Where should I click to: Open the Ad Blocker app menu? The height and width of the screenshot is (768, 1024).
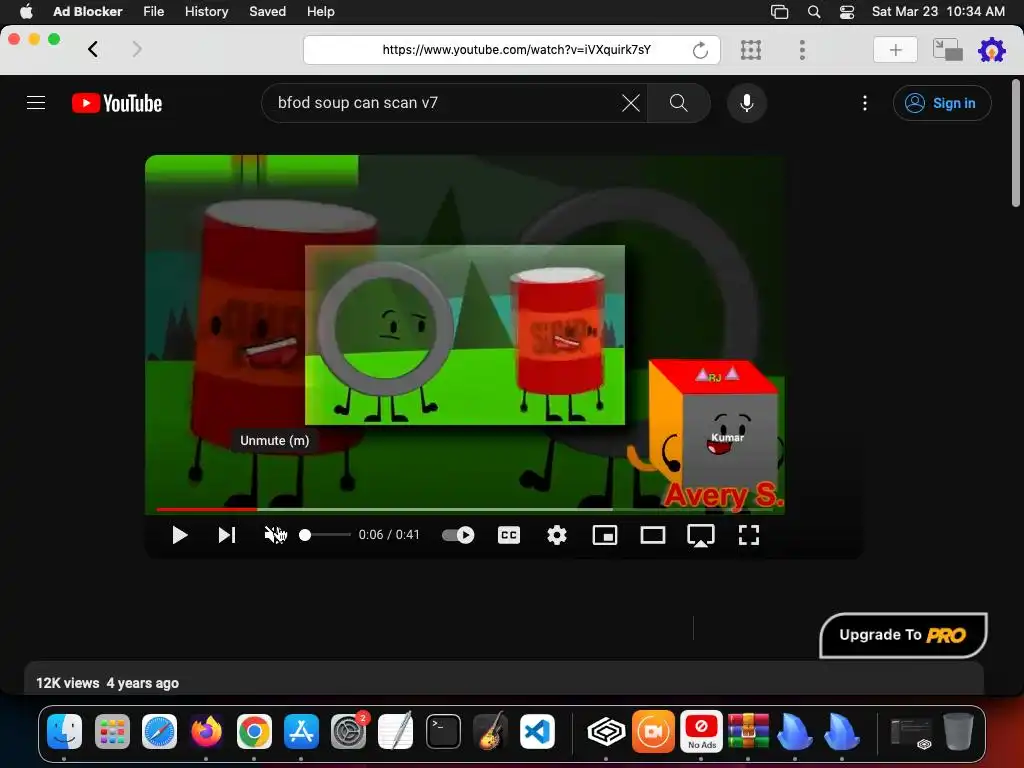[88, 12]
